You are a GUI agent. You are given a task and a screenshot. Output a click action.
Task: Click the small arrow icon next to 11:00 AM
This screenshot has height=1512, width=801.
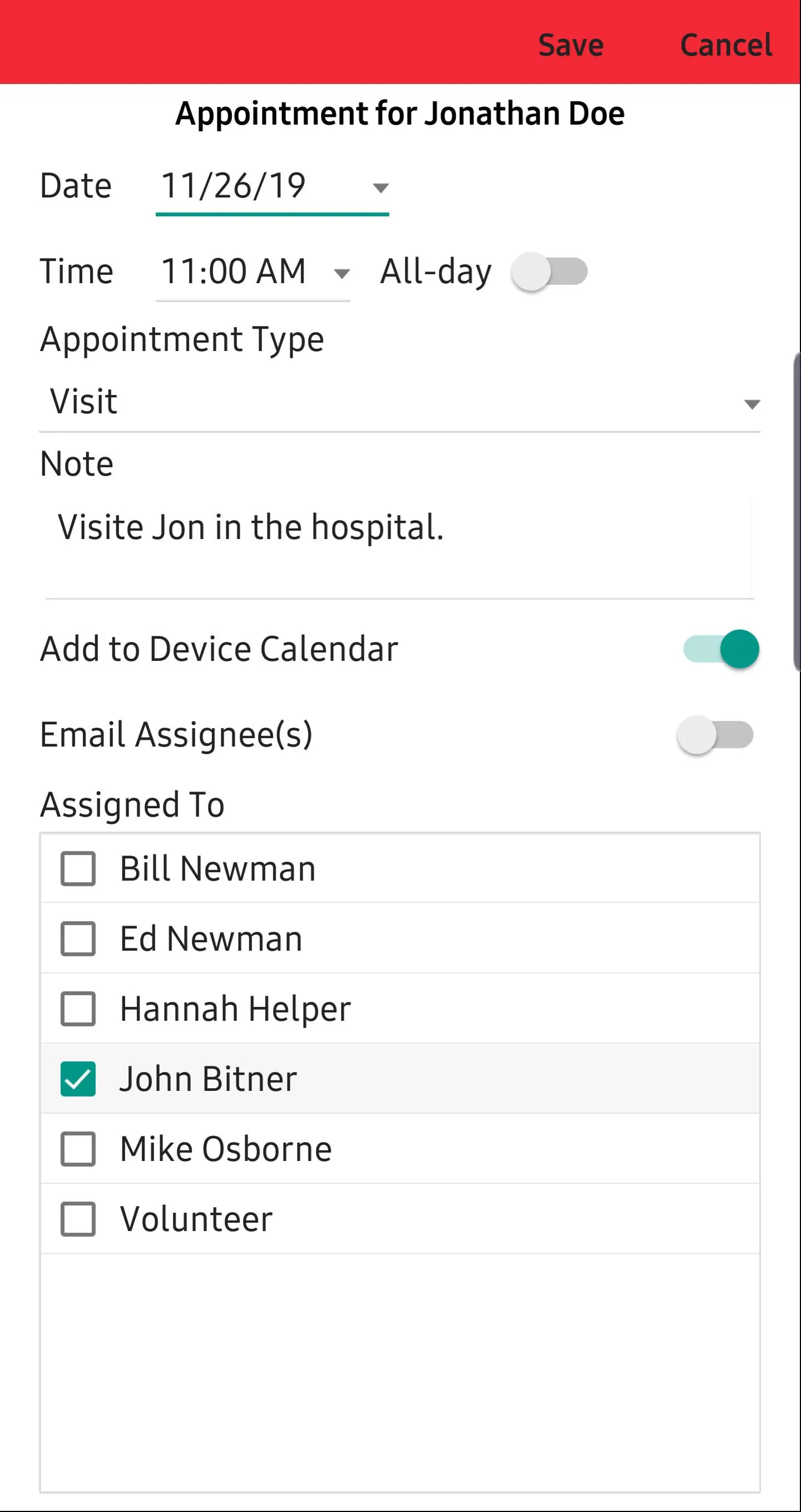point(342,274)
